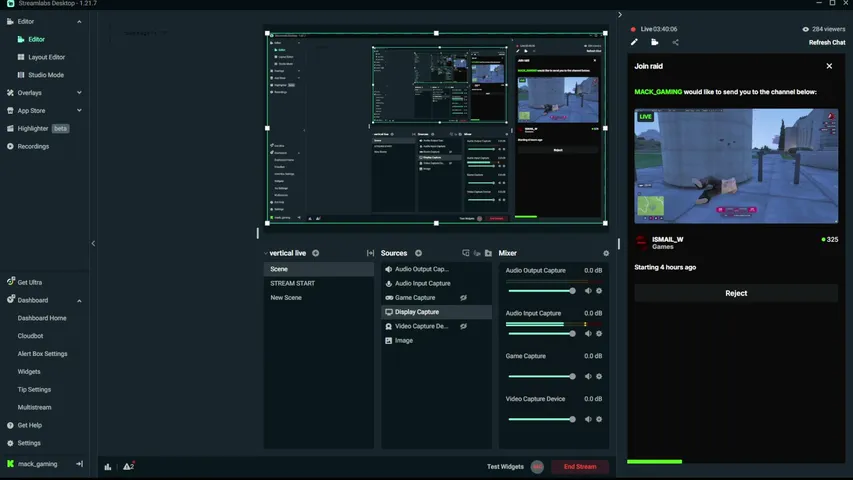Viewport: 853px width, 480px height.
Task: Collapse the Editor section chevron
Action: tap(79, 22)
